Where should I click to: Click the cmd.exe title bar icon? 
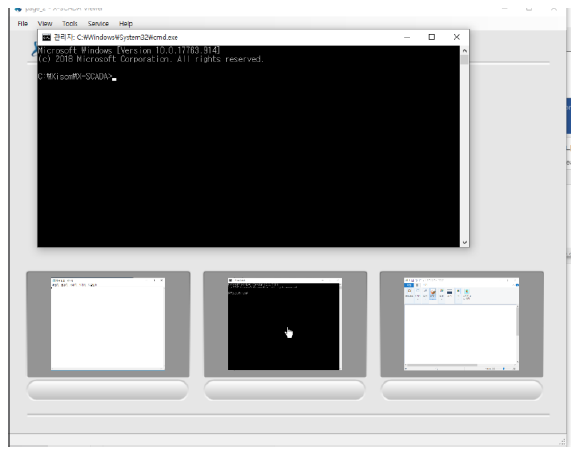pyautogui.click(x=46, y=37)
